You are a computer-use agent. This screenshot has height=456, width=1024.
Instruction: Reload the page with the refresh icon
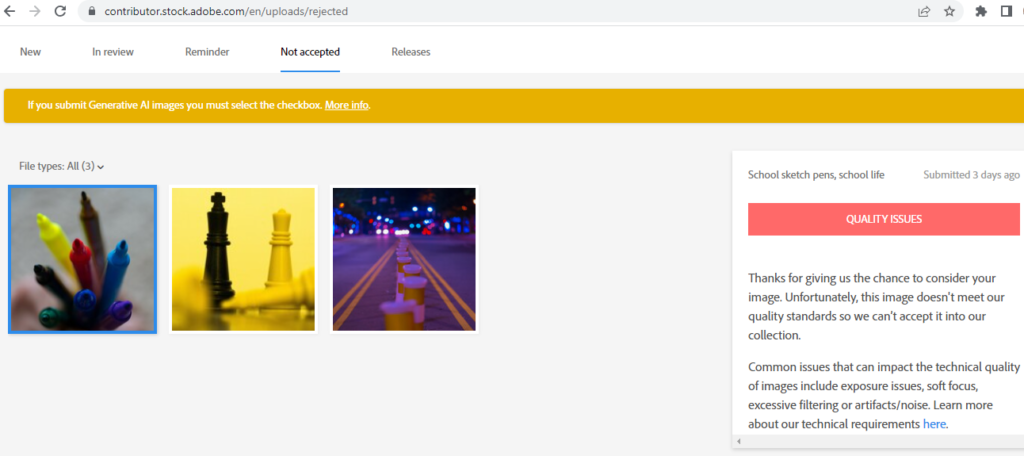tap(60, 11)
